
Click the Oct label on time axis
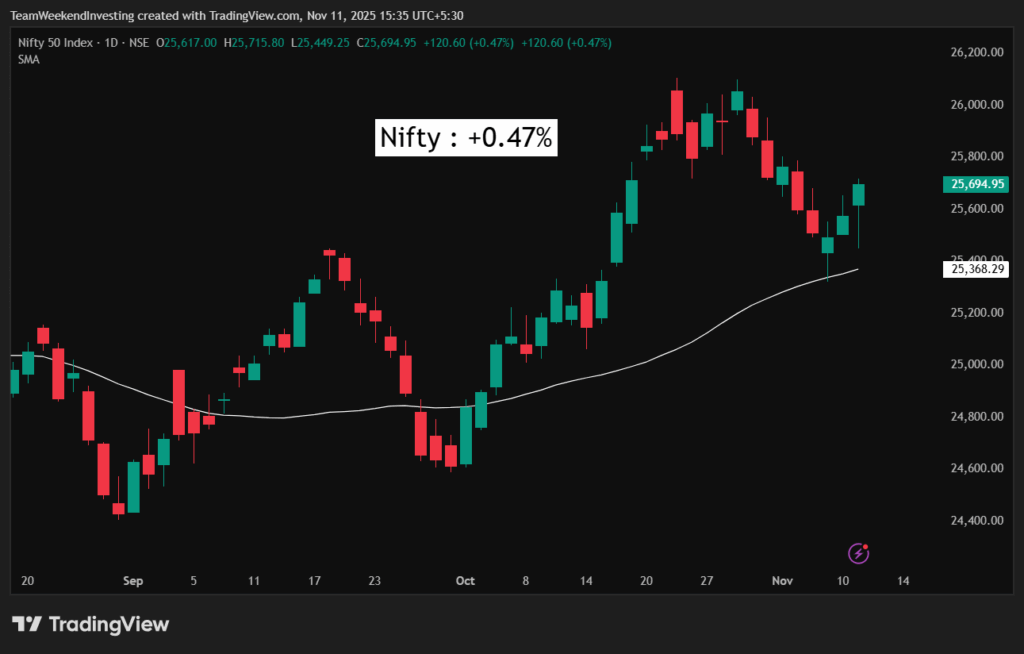(464, 580)
